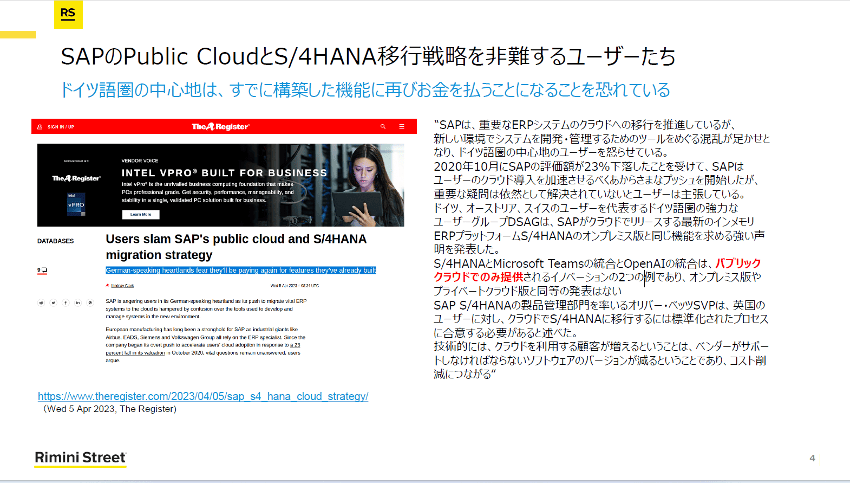The width and height of the screenshot is (850, 484).
Task: Click the search magnifier in The Register header
Action: (383, 126)
